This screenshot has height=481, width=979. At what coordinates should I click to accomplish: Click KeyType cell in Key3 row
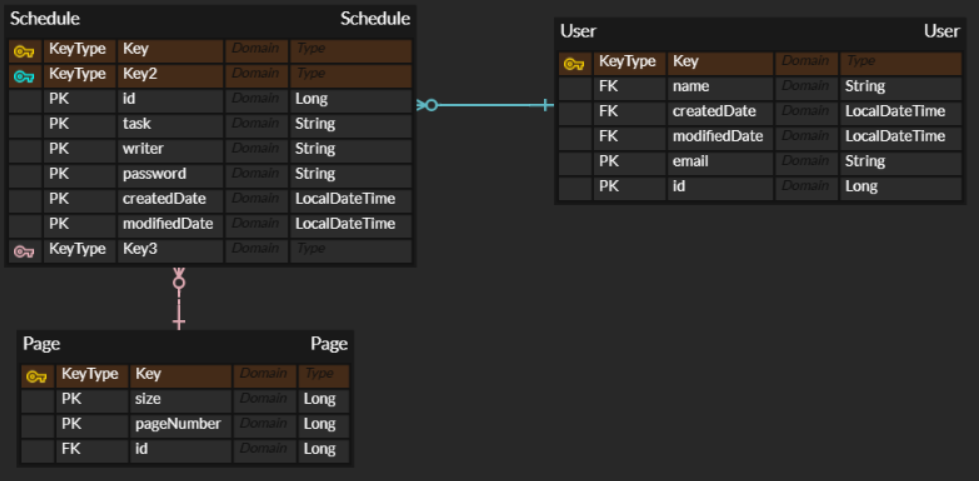tap(80, 251)
